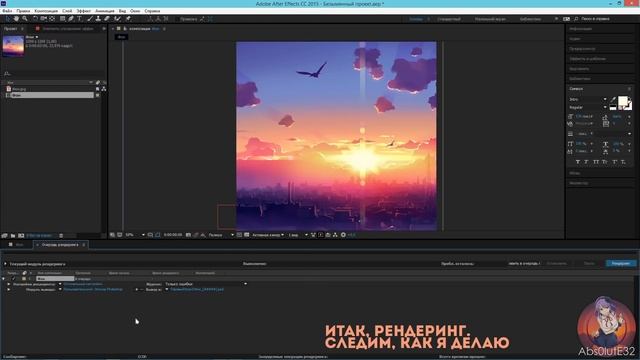The height and width of the screenshot is (360, 640).
Task: Expand the Current Render module section
Action: 5,264
